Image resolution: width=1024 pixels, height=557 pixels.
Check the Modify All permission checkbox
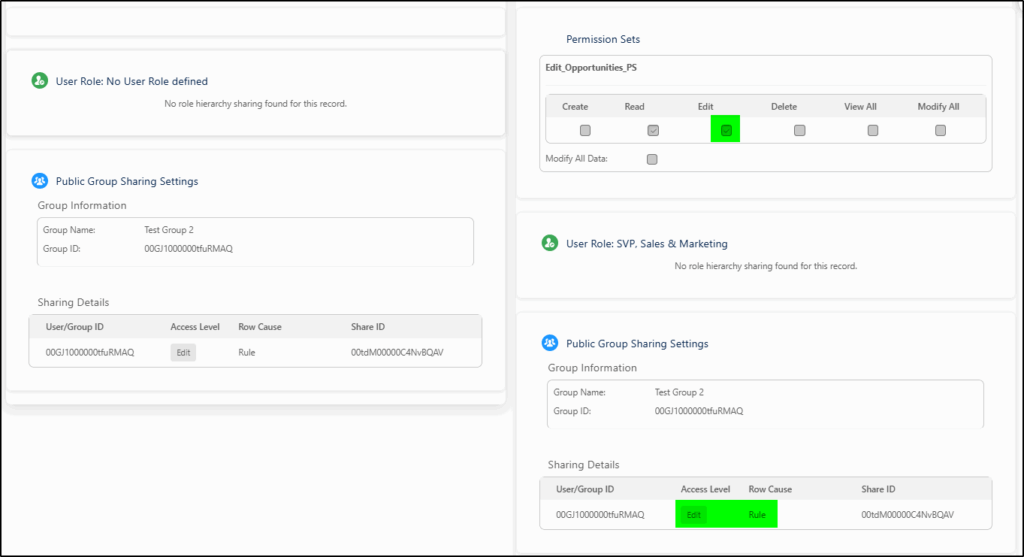(940, 130)
